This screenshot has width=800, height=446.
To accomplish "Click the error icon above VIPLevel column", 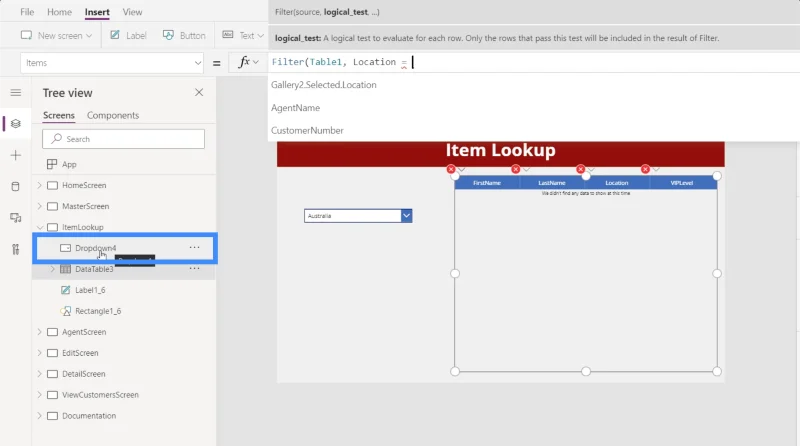I will (x=645, y=169).
